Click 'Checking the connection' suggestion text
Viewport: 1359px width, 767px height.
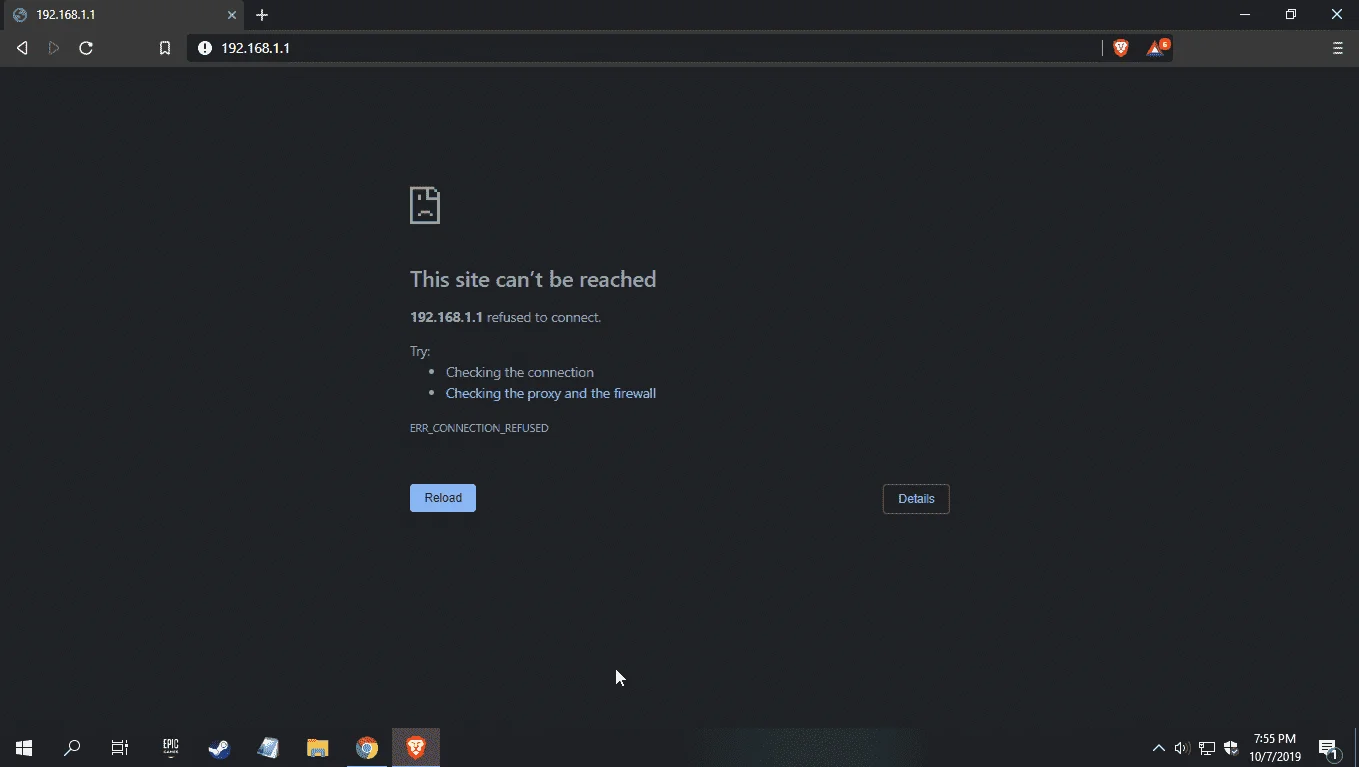(x=520, y=372)
